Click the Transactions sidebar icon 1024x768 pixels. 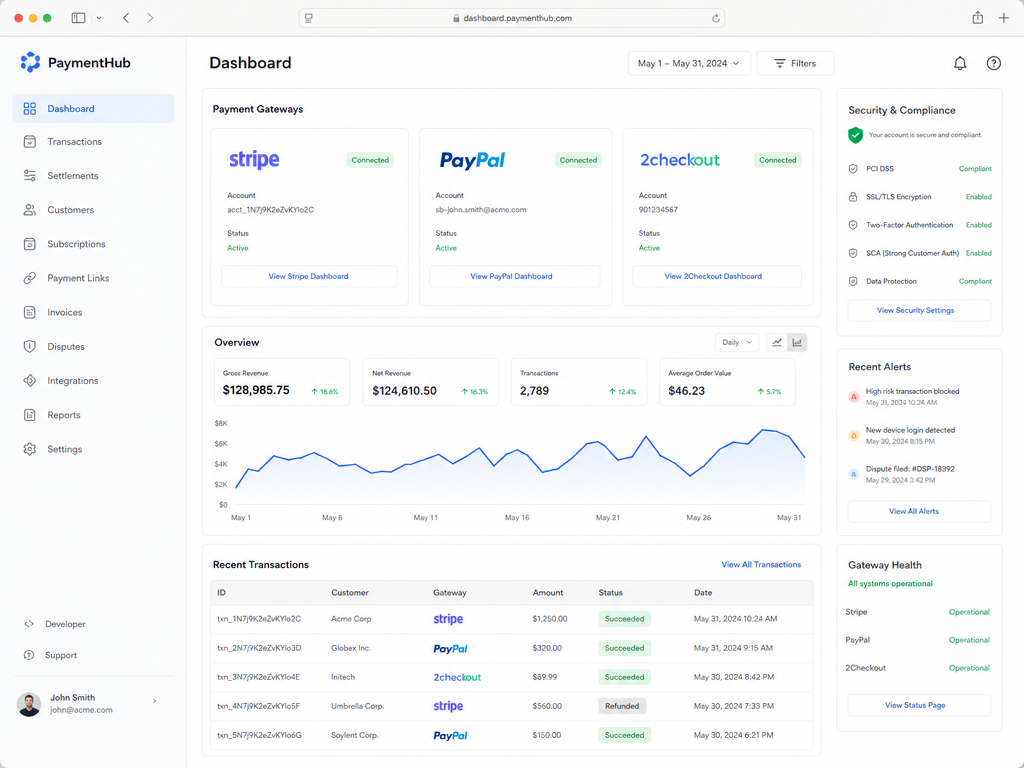[29, 142]
